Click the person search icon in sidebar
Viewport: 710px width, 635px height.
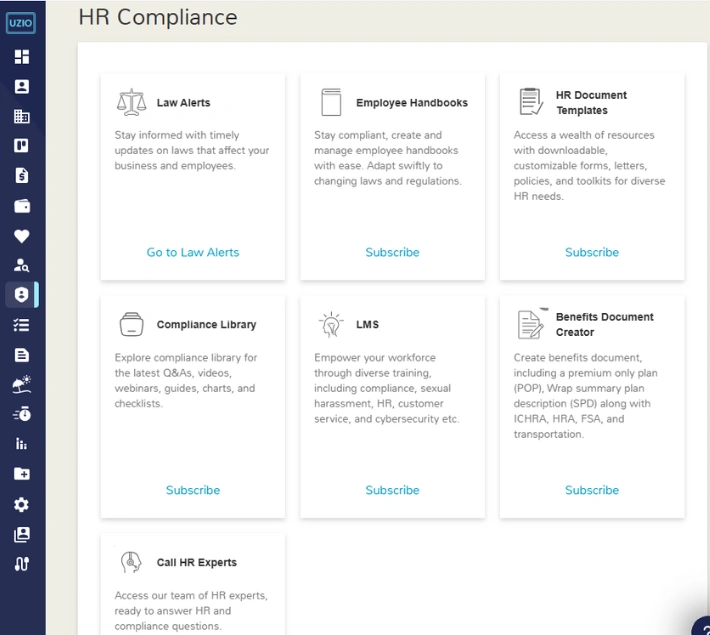click(x=21, y=265)
